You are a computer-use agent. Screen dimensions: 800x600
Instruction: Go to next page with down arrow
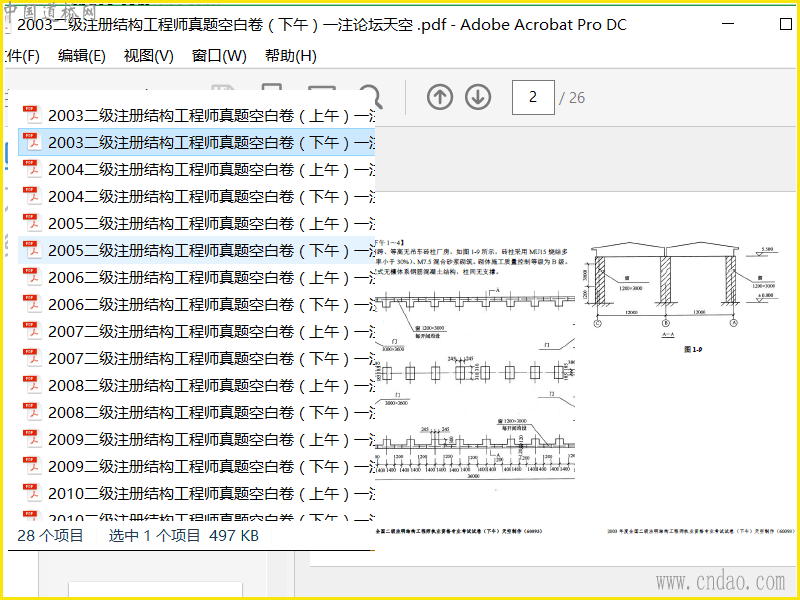[478, 97]
